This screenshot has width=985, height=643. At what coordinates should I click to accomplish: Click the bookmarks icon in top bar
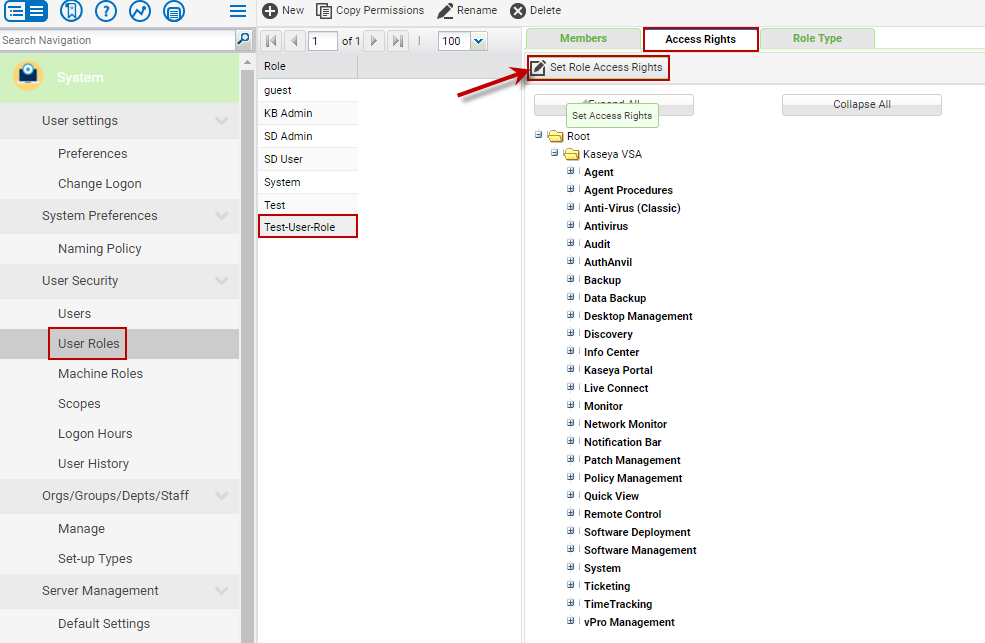coord(72,11)
